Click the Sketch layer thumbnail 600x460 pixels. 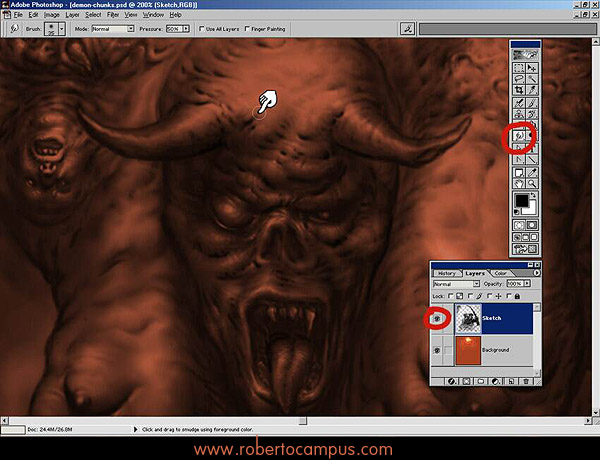pos(468,318)
